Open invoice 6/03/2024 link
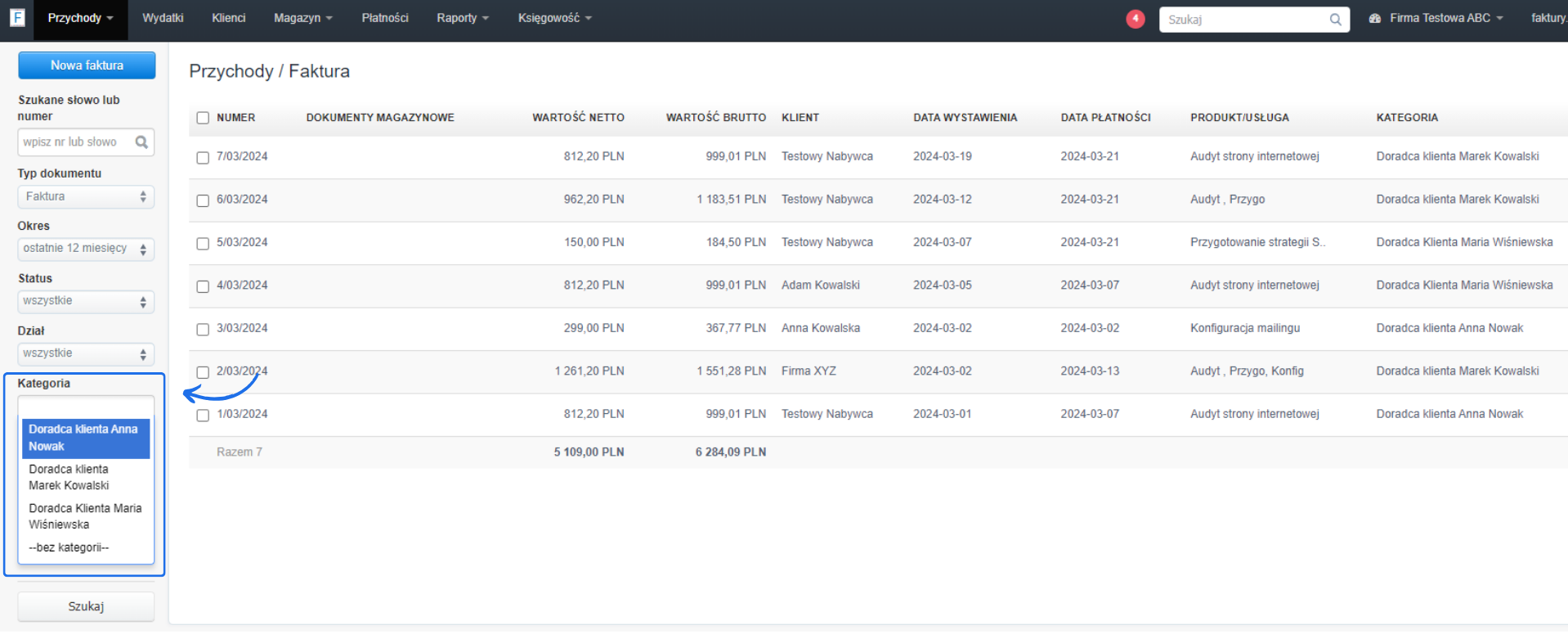 point(242,200)
